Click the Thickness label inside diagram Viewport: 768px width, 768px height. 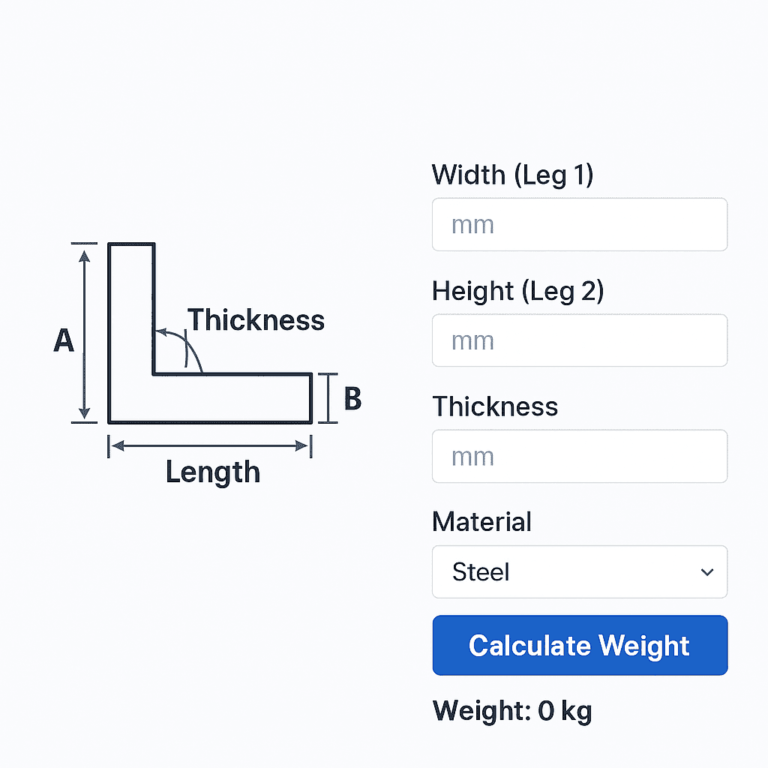(x=257, y=320)
